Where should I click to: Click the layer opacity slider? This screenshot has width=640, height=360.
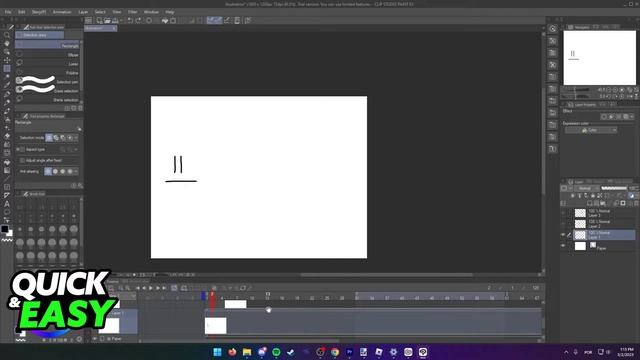(x=614, y=188)
